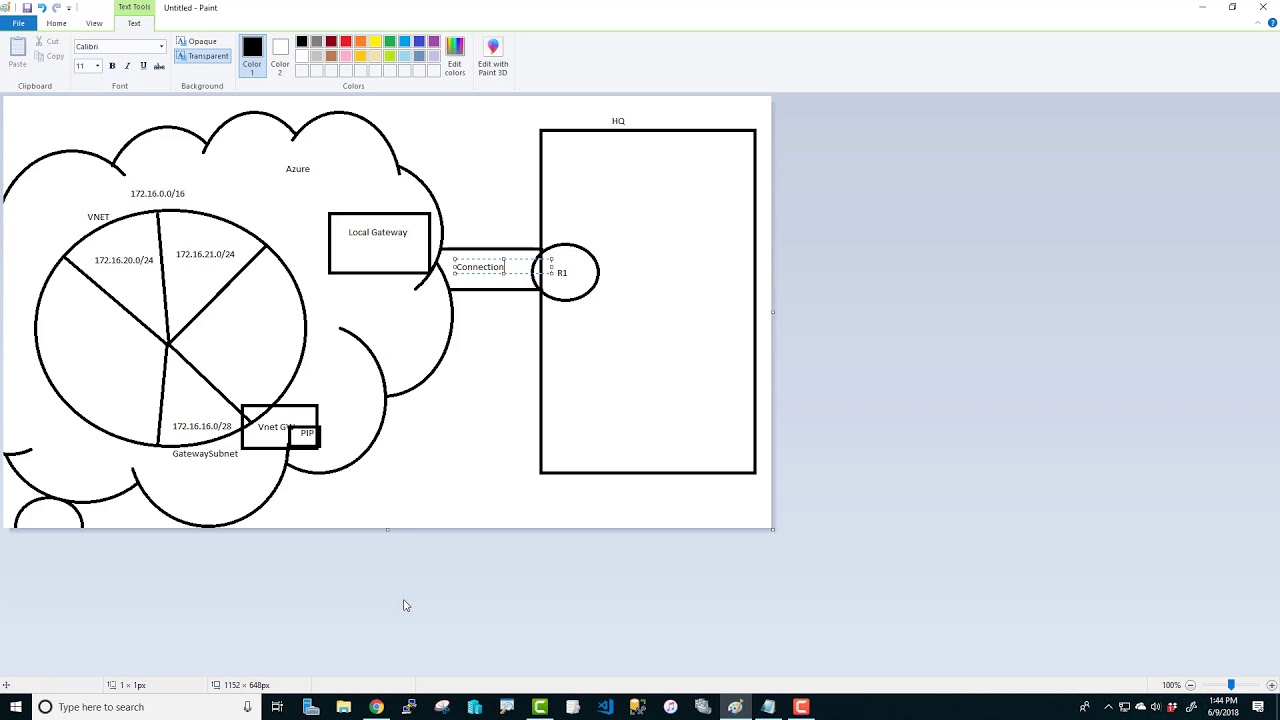Image resolution: width=1280 pixels, height=720 pixels.
Task: Open the Action Center notifications icon
Action: click(x=1258, y=707)
